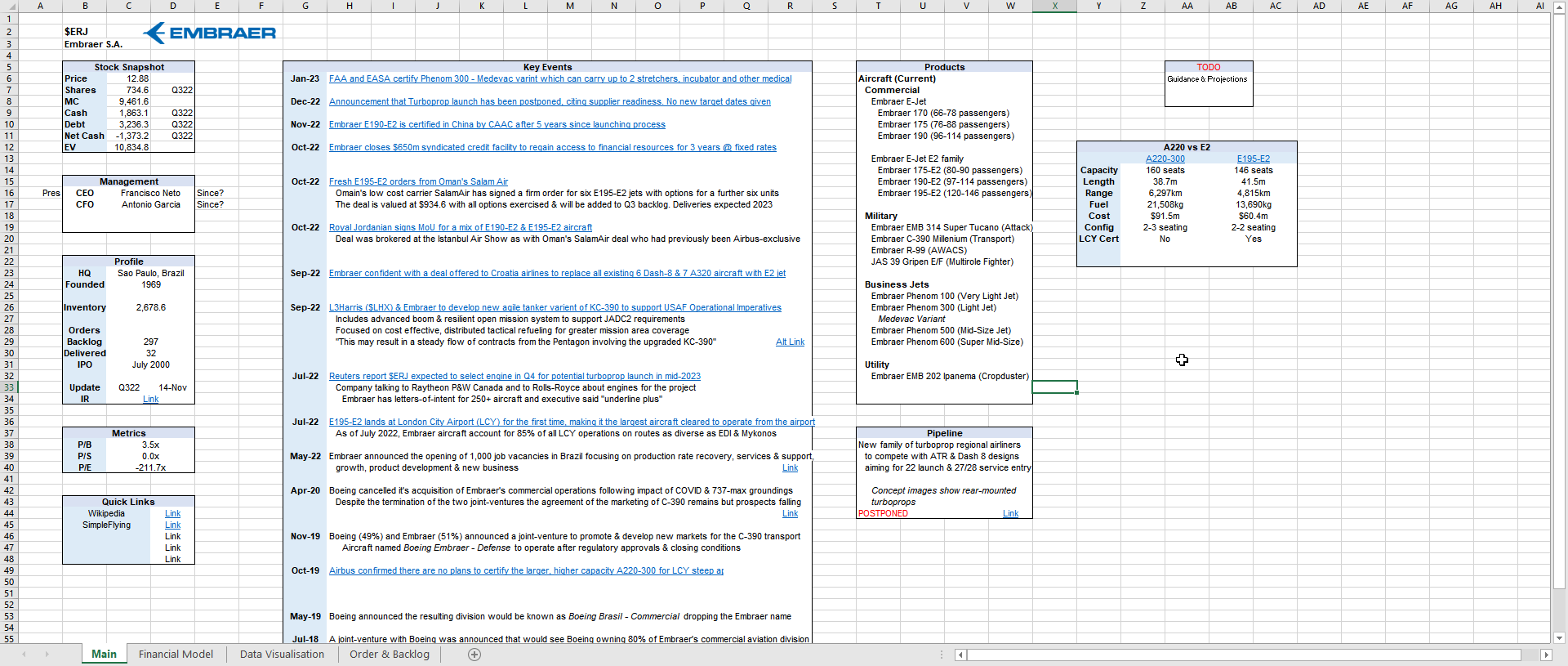Image resolution: width=1568 pixels, height=666 pixels.
Task: Select CEO name Francisco Neto
Action: (x=150, y=194)
